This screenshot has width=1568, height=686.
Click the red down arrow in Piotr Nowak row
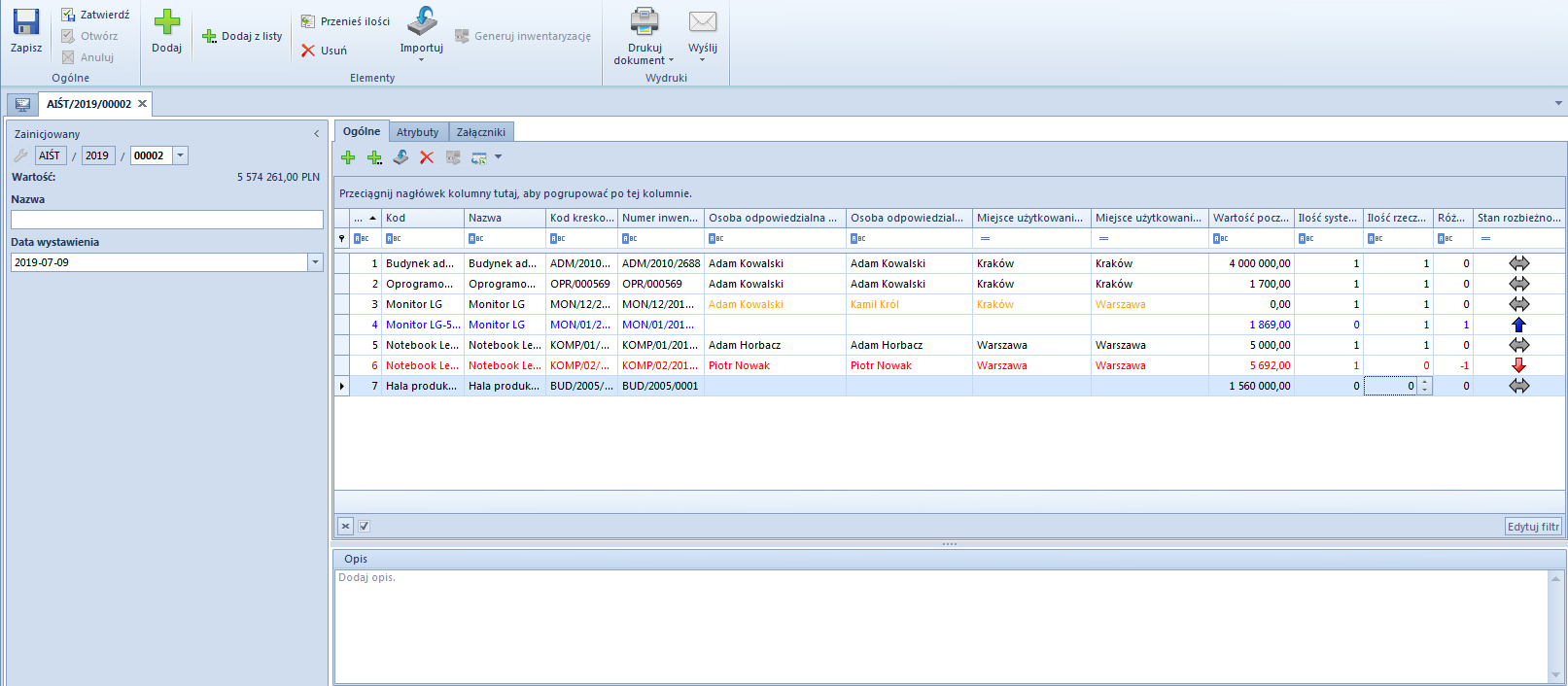1518,365
